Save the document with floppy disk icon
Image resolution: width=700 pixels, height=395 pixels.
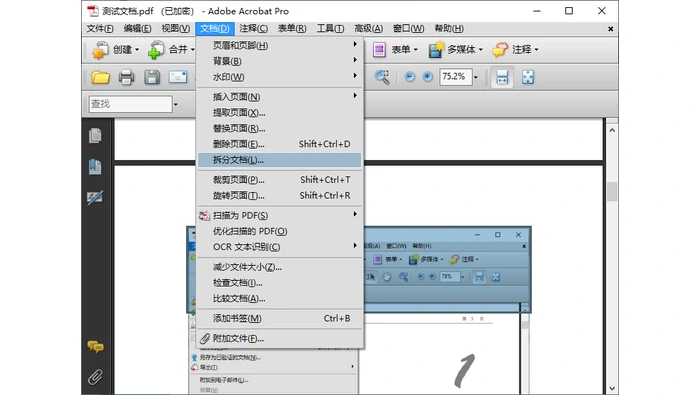pos(152,77)
